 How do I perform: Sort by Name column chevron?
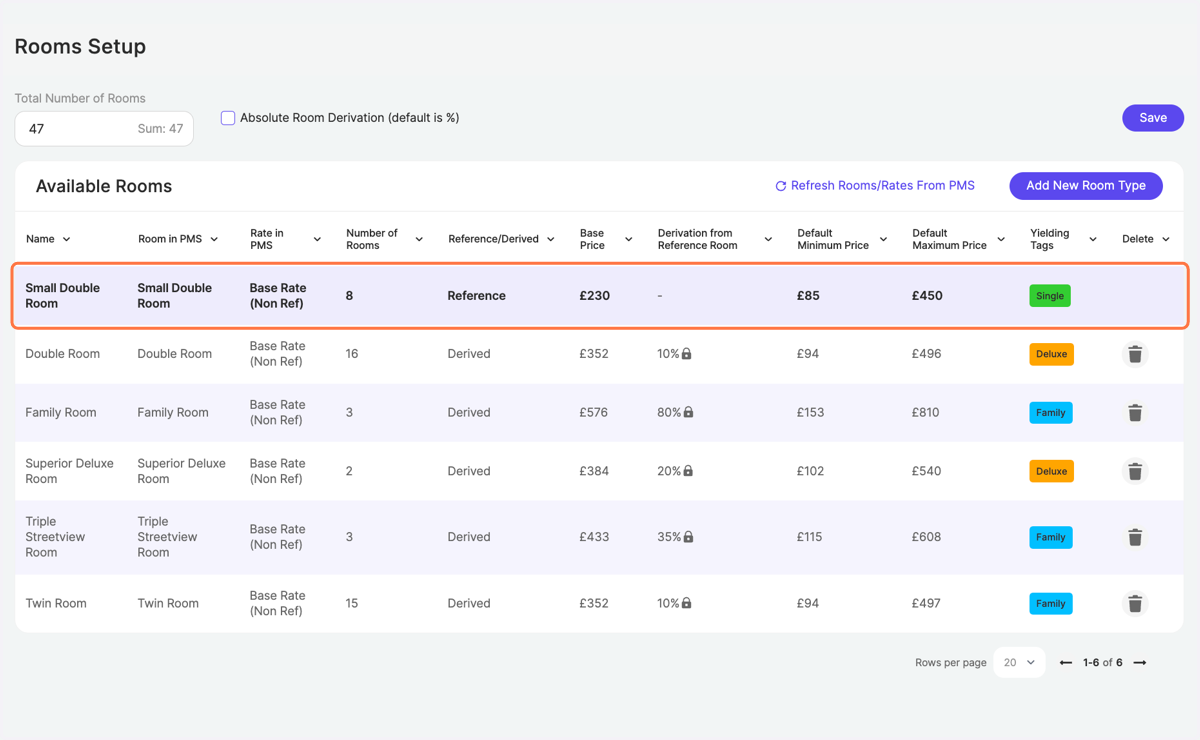67,239
